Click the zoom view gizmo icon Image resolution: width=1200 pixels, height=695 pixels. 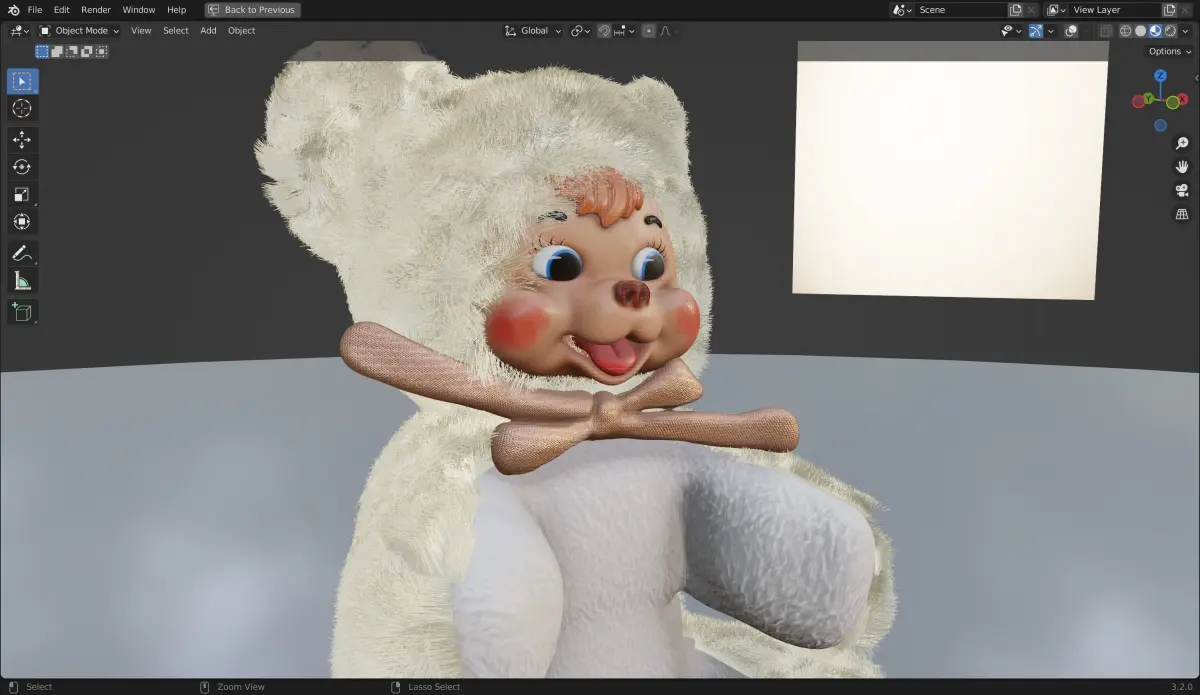(1182, 144)
